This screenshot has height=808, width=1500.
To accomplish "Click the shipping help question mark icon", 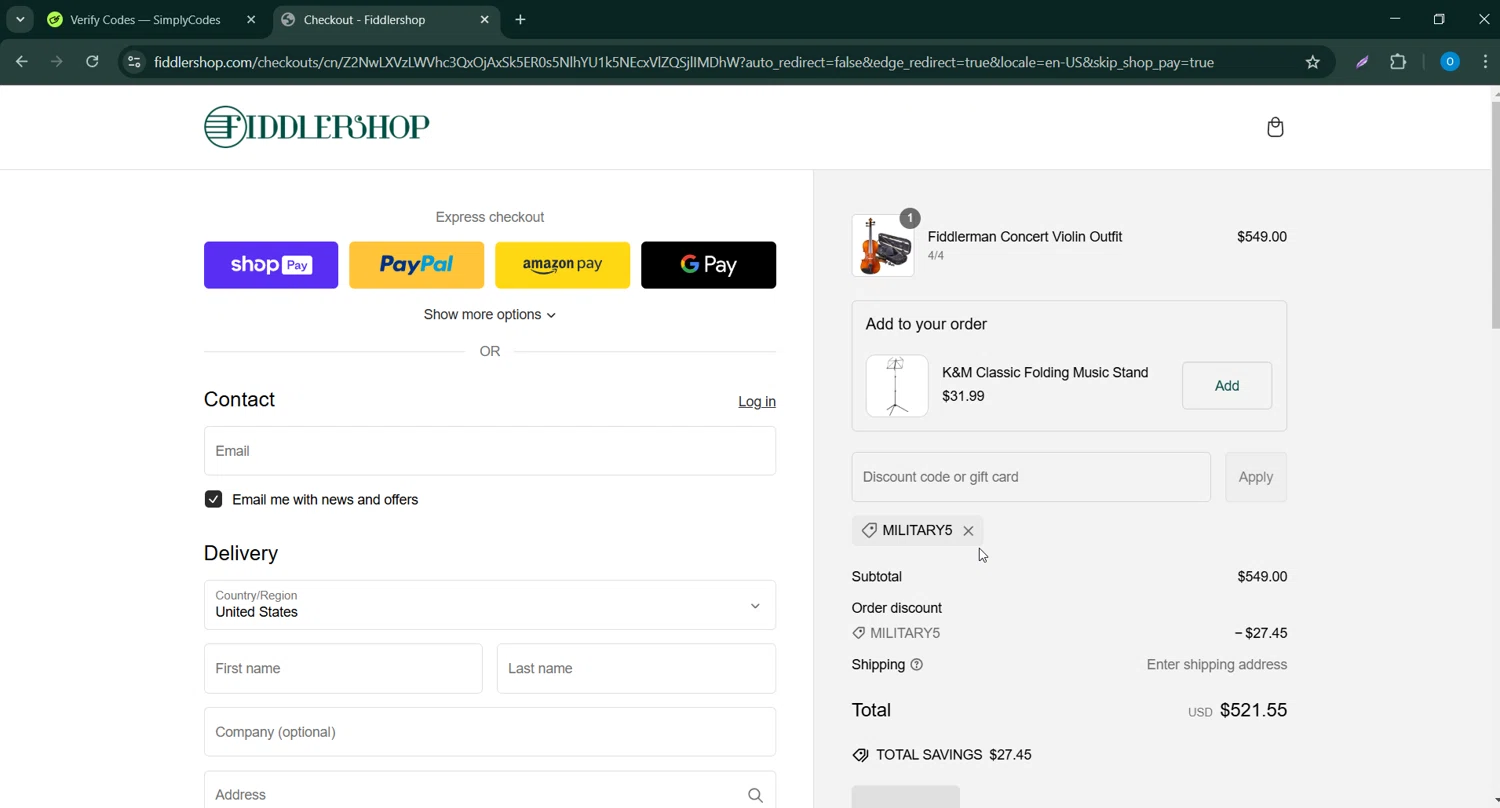I will click(x=916, y=665).
